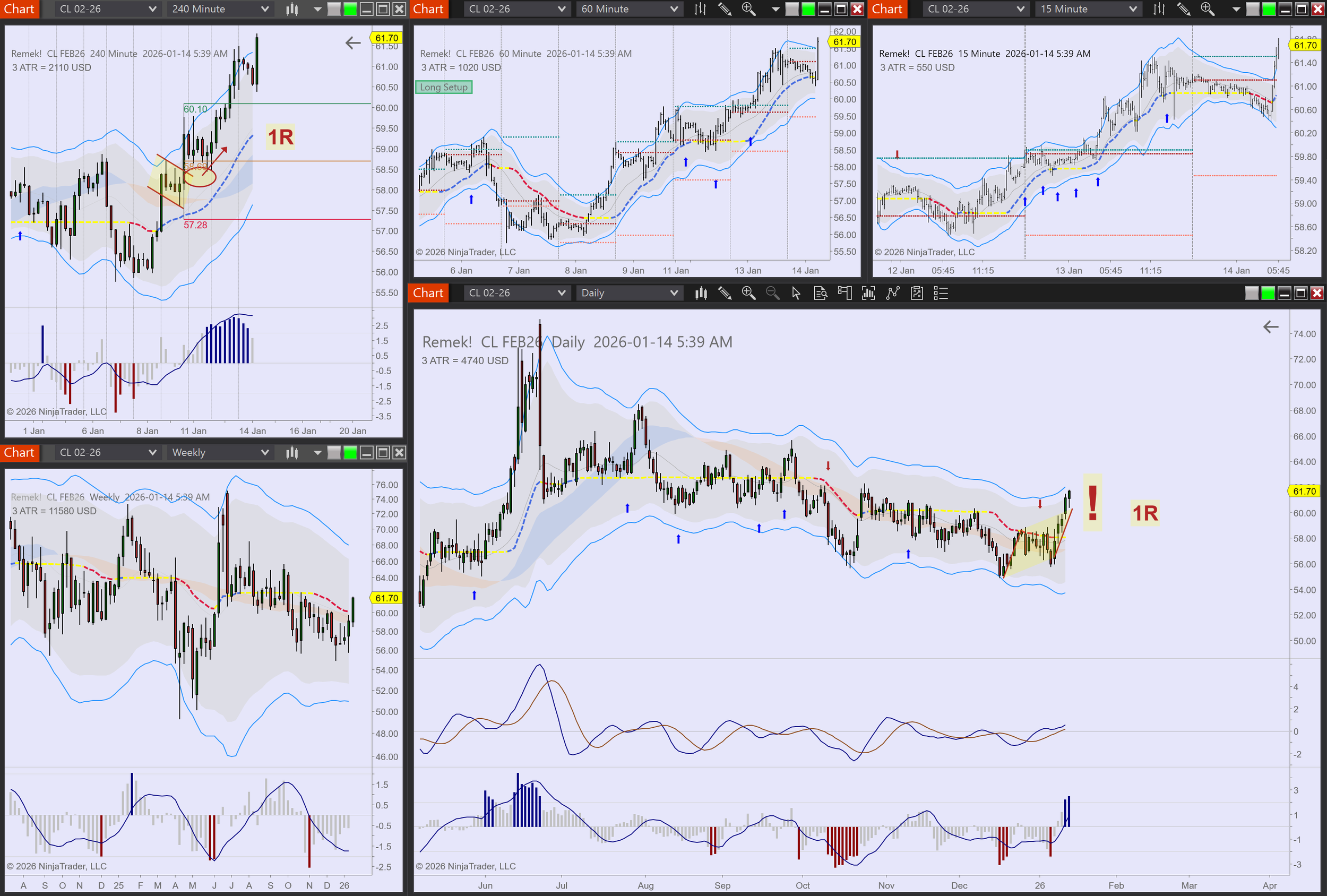The width and height of the screenshot is (1327, 896).
Task: Click Chart tab of 60 Minute window
Action: (x=428, y=9)
